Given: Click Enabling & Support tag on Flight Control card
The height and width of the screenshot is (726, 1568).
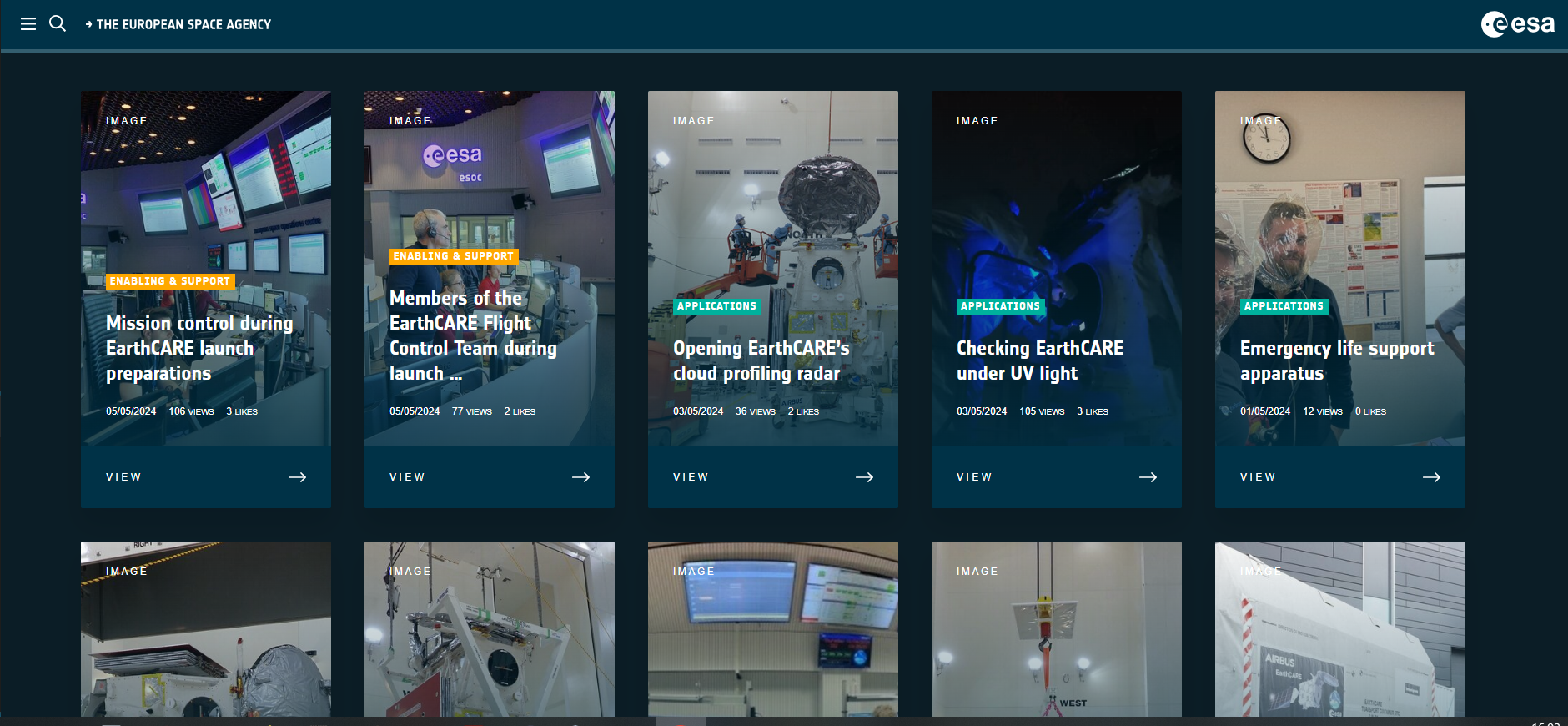Looking at the screenshot, I should (454, 256).
